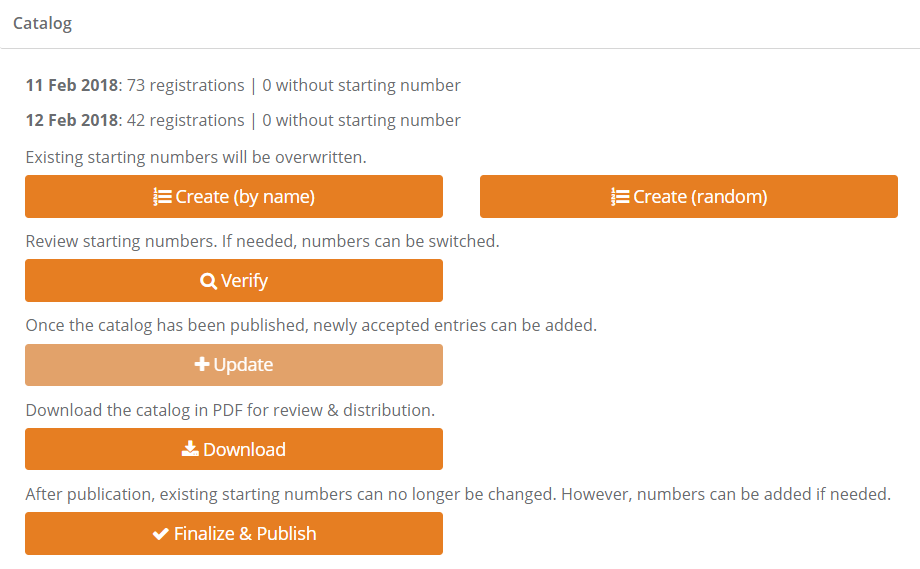
Task: Click the 'Once the catalog has been published' text
Action: [310, 326]
